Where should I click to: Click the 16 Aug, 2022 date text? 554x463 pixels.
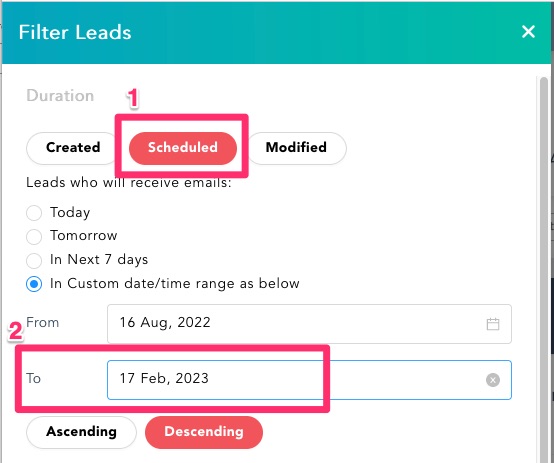pyautogui.click(x=165, y=322)
